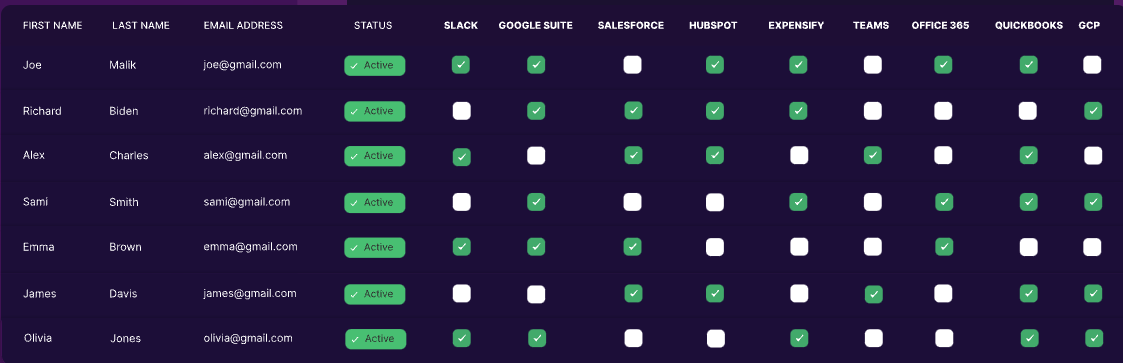Uncheck Office 365 for Sami Smith

[944, 202]
